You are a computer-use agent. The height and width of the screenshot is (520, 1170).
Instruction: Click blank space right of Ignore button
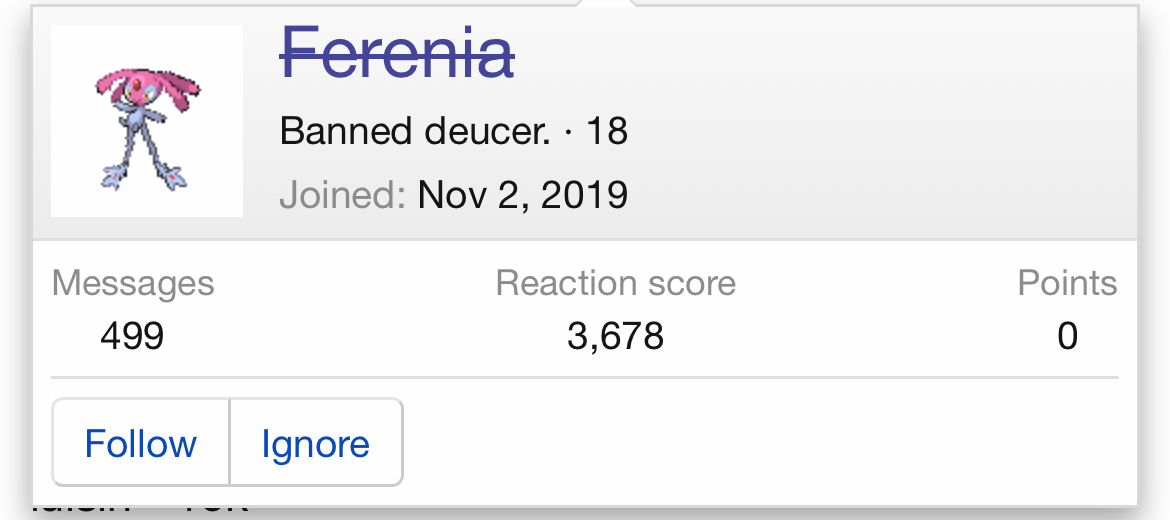click(x=761, y=443)
